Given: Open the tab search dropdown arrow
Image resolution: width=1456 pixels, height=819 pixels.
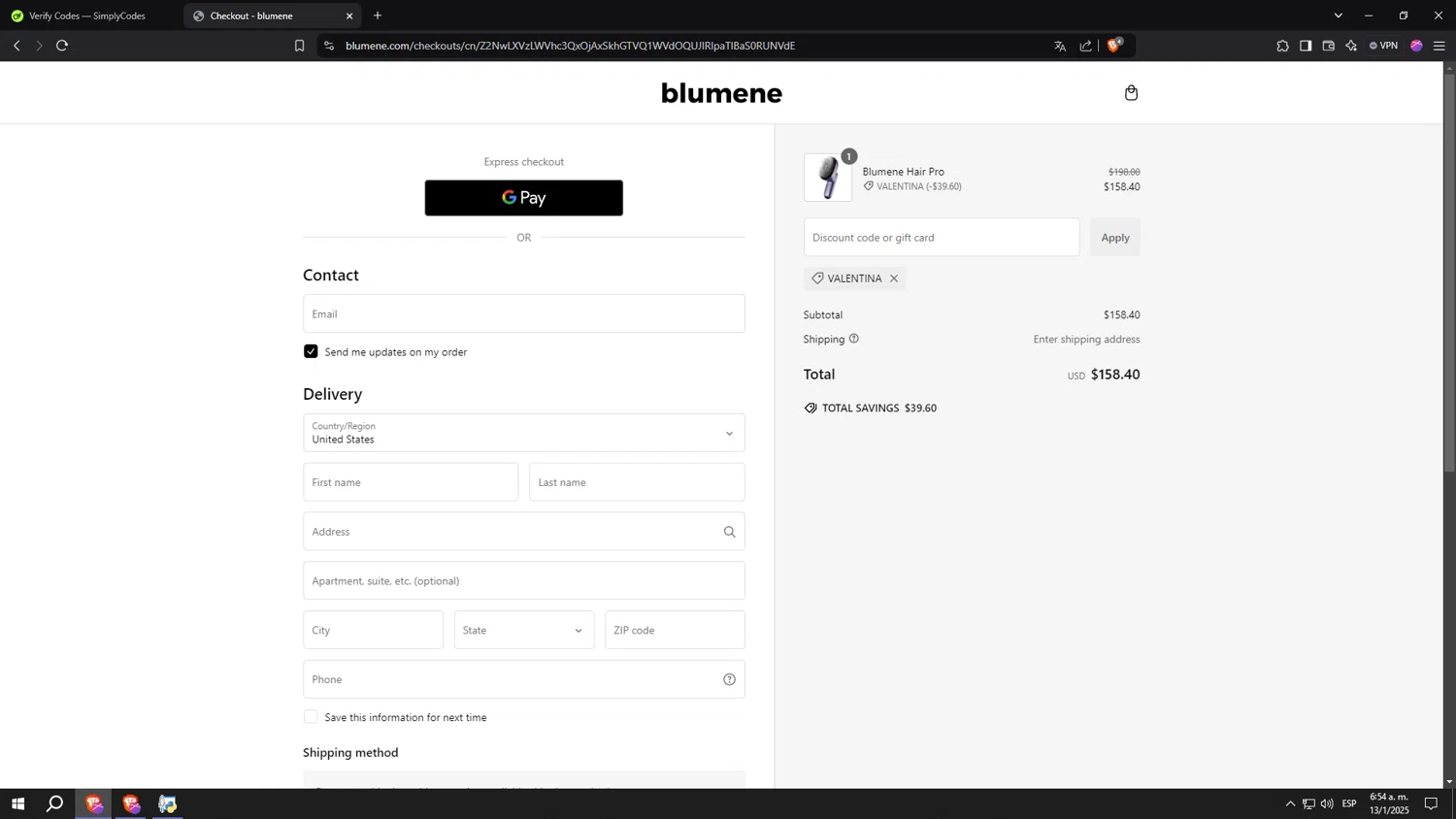Looking at the screenshot, I should pyautogui.click(x=1338, y=16).
